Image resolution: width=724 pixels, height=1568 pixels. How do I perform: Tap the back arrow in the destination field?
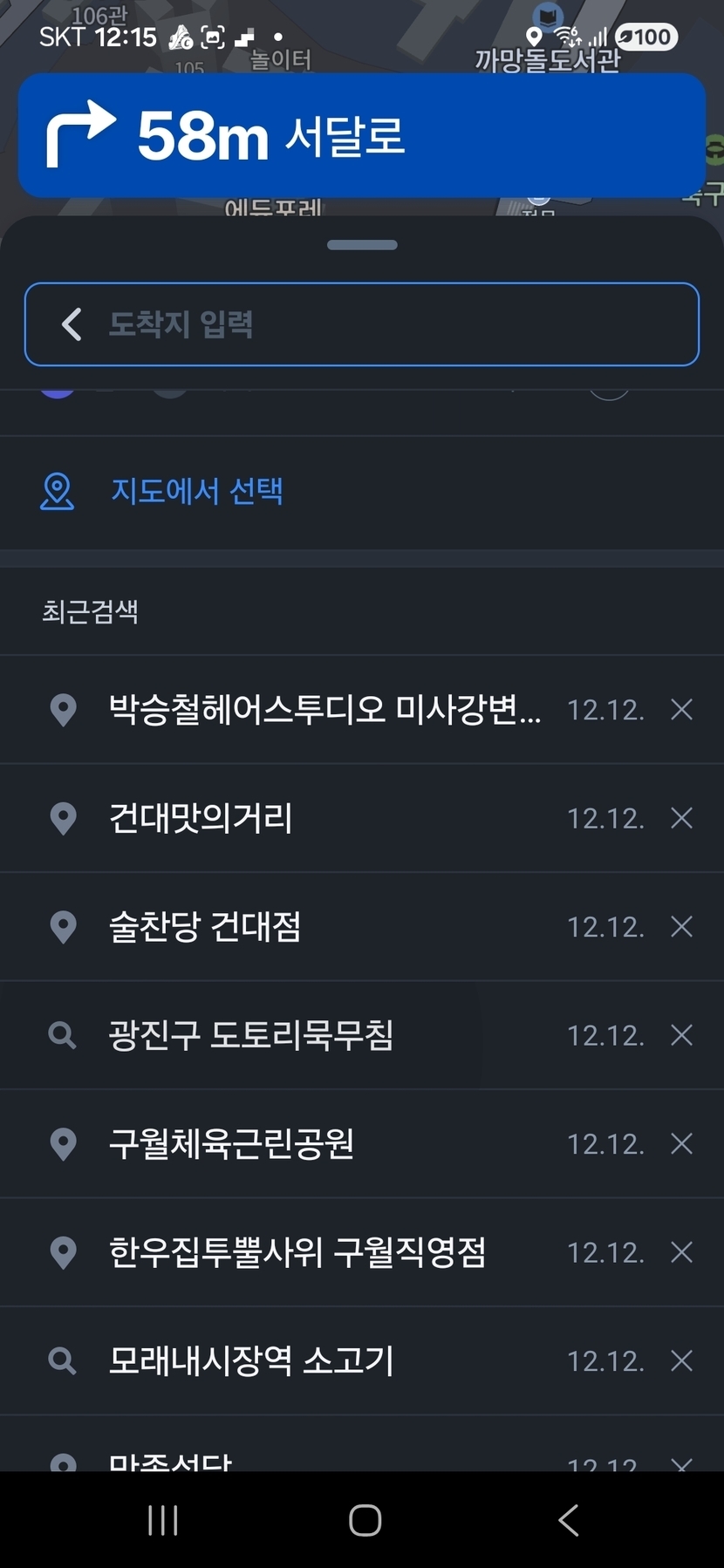[x=72, y=324]
